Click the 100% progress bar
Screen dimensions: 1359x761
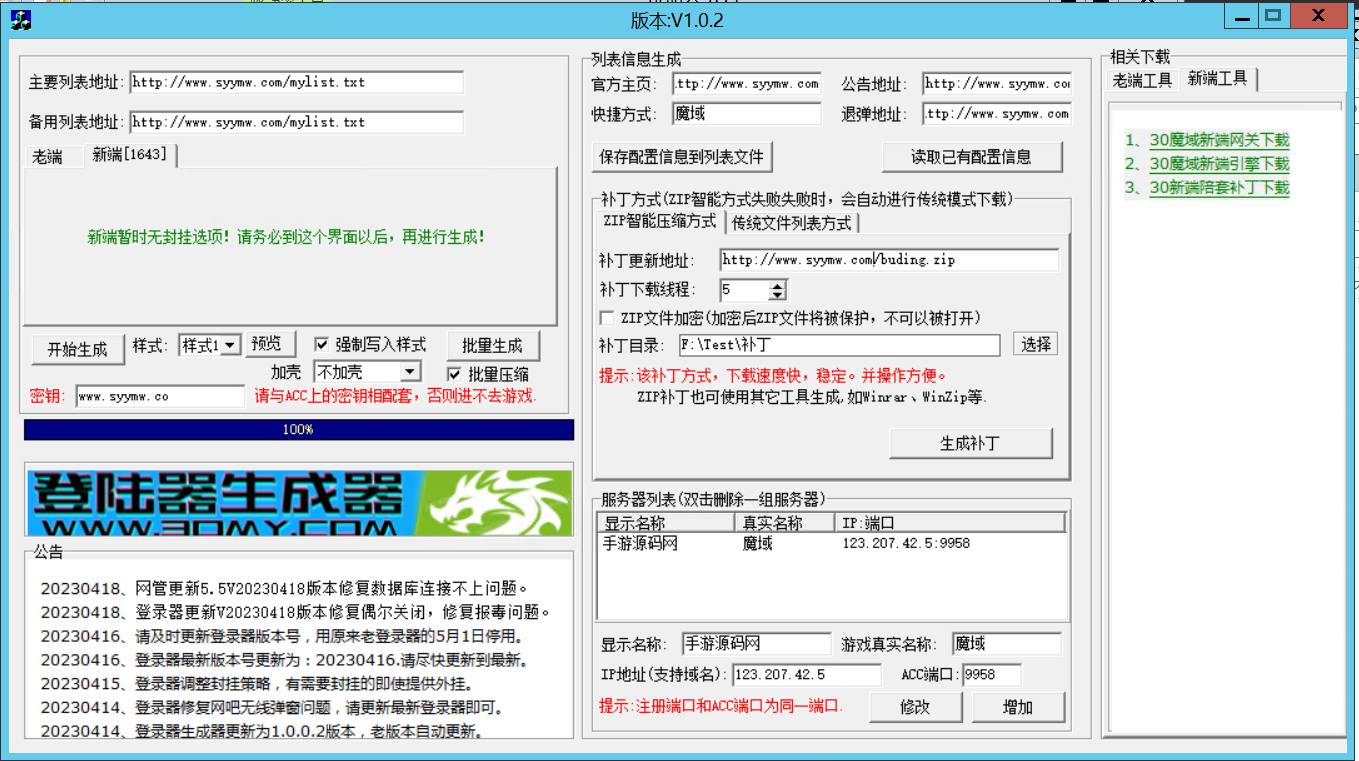click(x=298, y=430)
